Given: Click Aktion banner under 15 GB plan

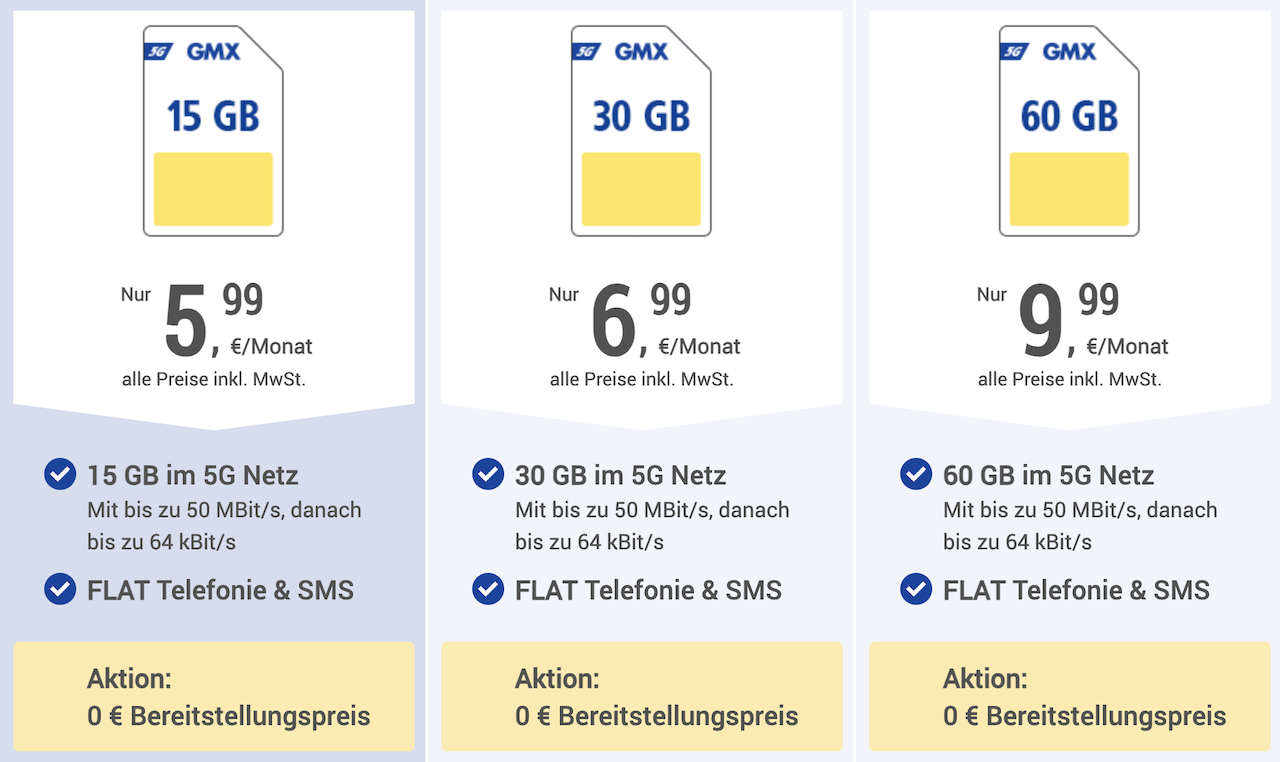Looking at the screenshot, I should coord(213,696).
